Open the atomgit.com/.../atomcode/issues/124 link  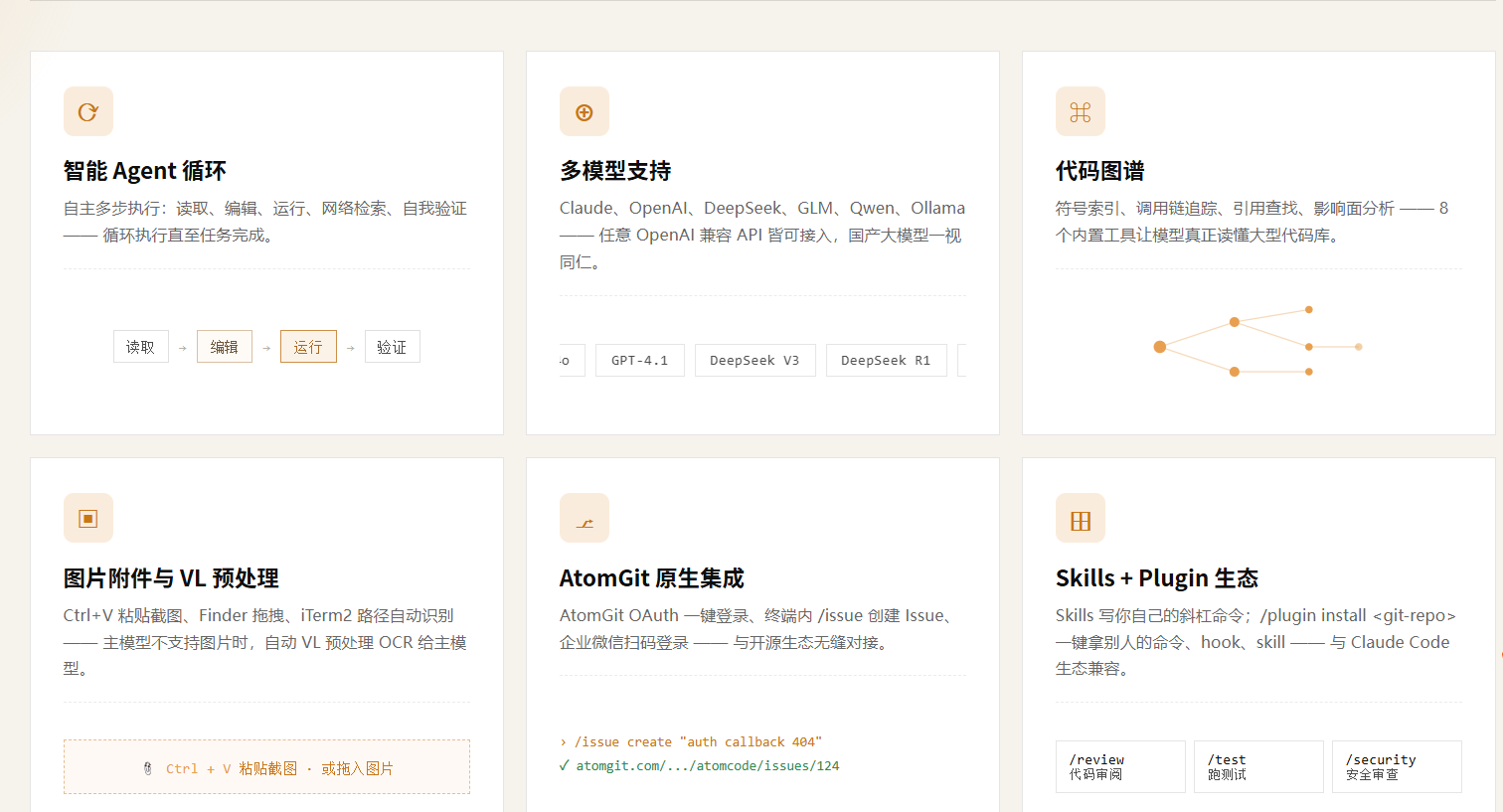[x=708, y=765]
